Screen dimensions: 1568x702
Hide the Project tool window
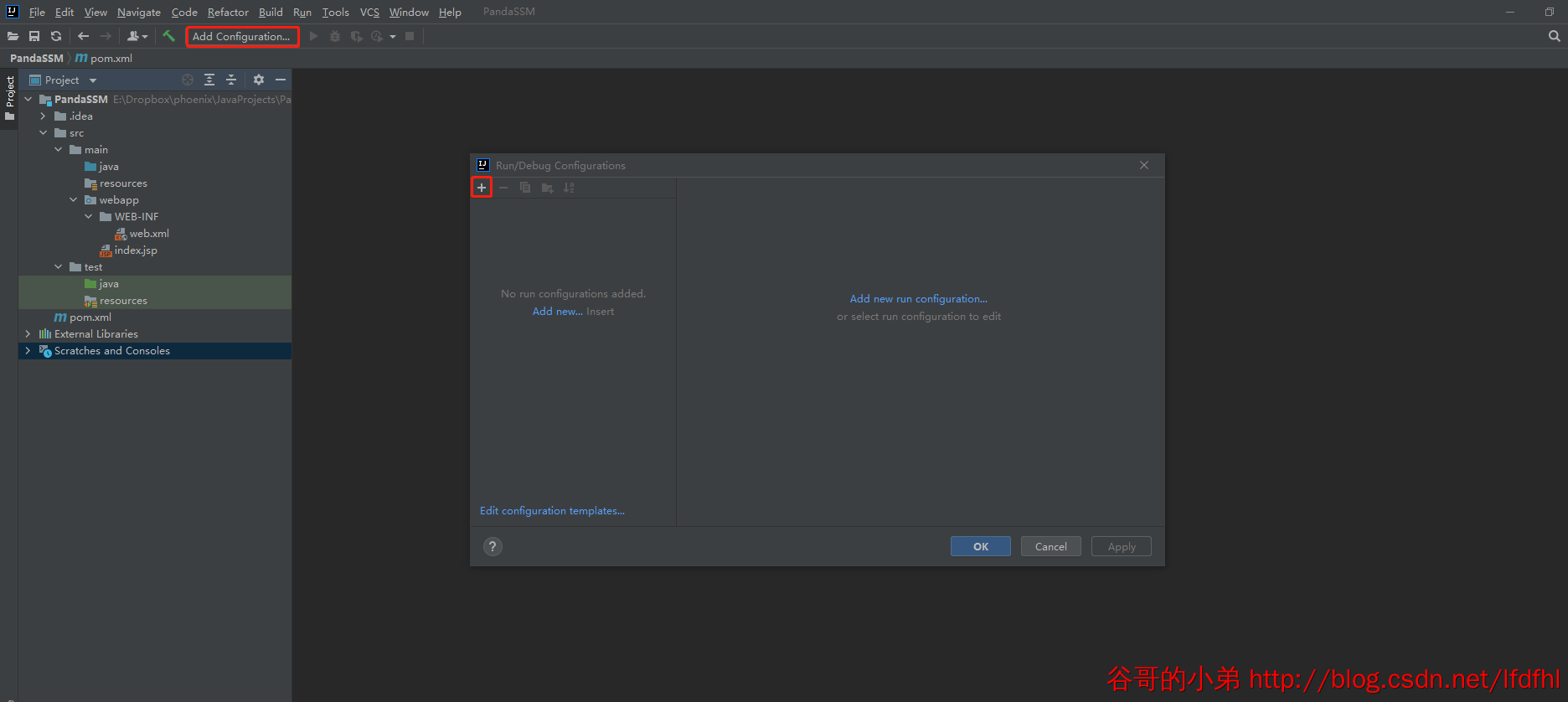pyautogui.click(x=281, y=80)
